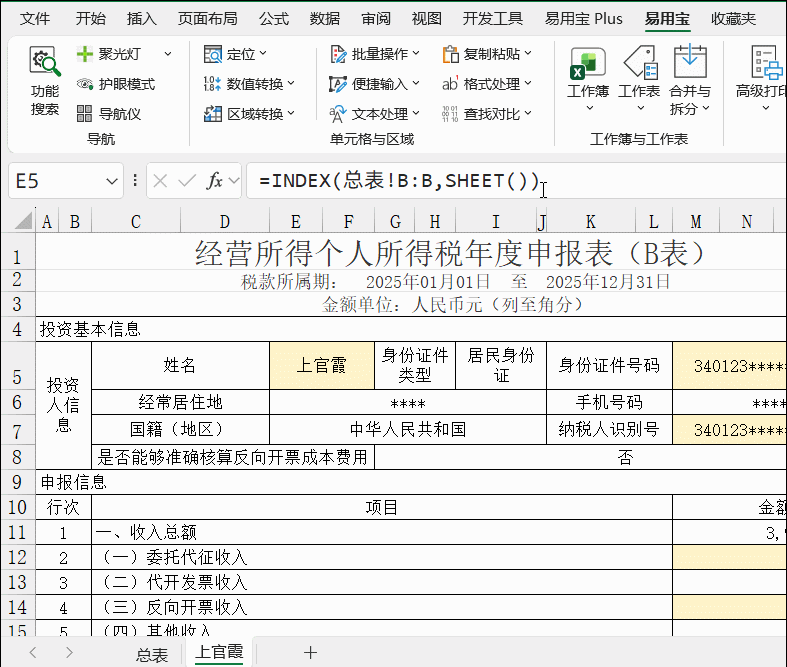Screen dimensions: 787x667
Task: Open the 功能搜索 function search tool
Action: pyautogui.click(x=45, y=81)
